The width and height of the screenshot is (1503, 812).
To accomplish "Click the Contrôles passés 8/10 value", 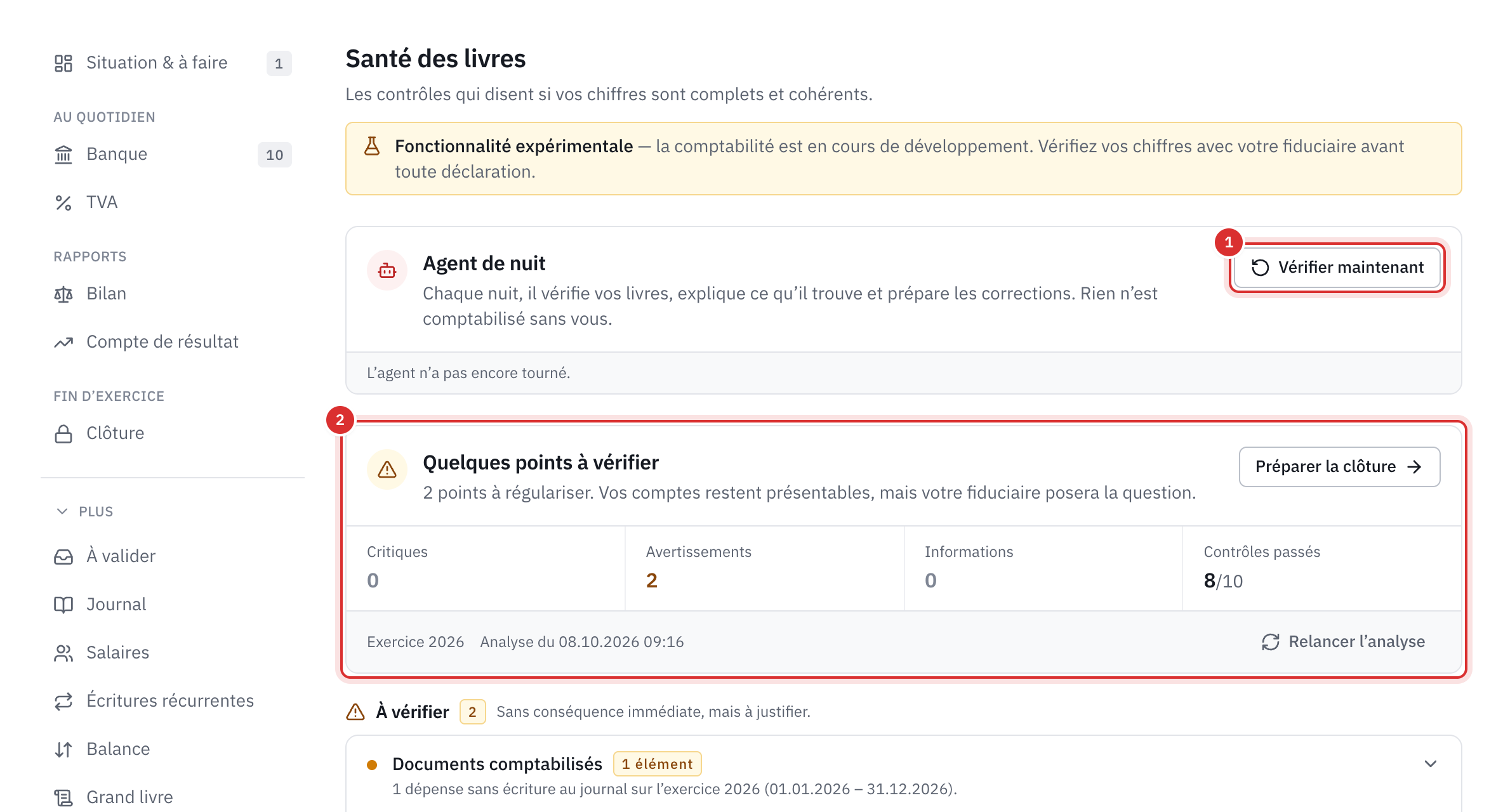I will (x=1223, y=580).
